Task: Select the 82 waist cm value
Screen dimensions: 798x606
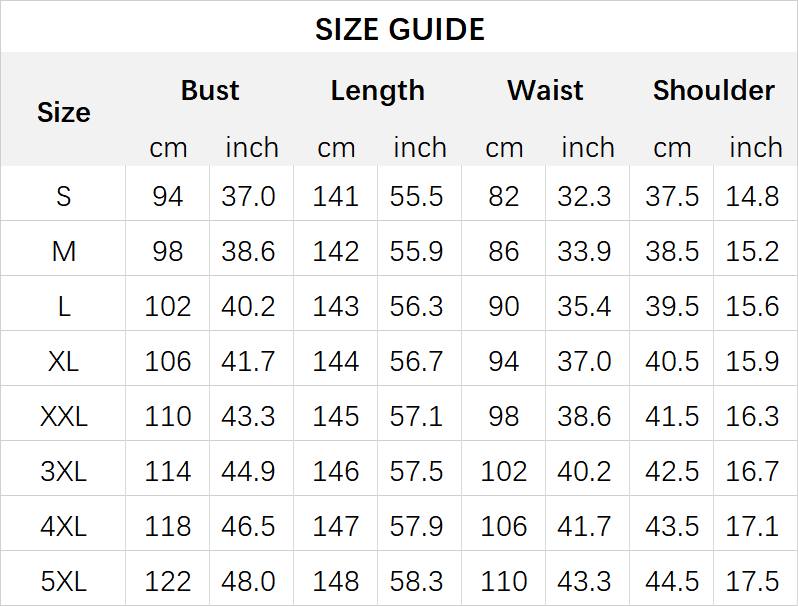Action: [x=504, y=196]
